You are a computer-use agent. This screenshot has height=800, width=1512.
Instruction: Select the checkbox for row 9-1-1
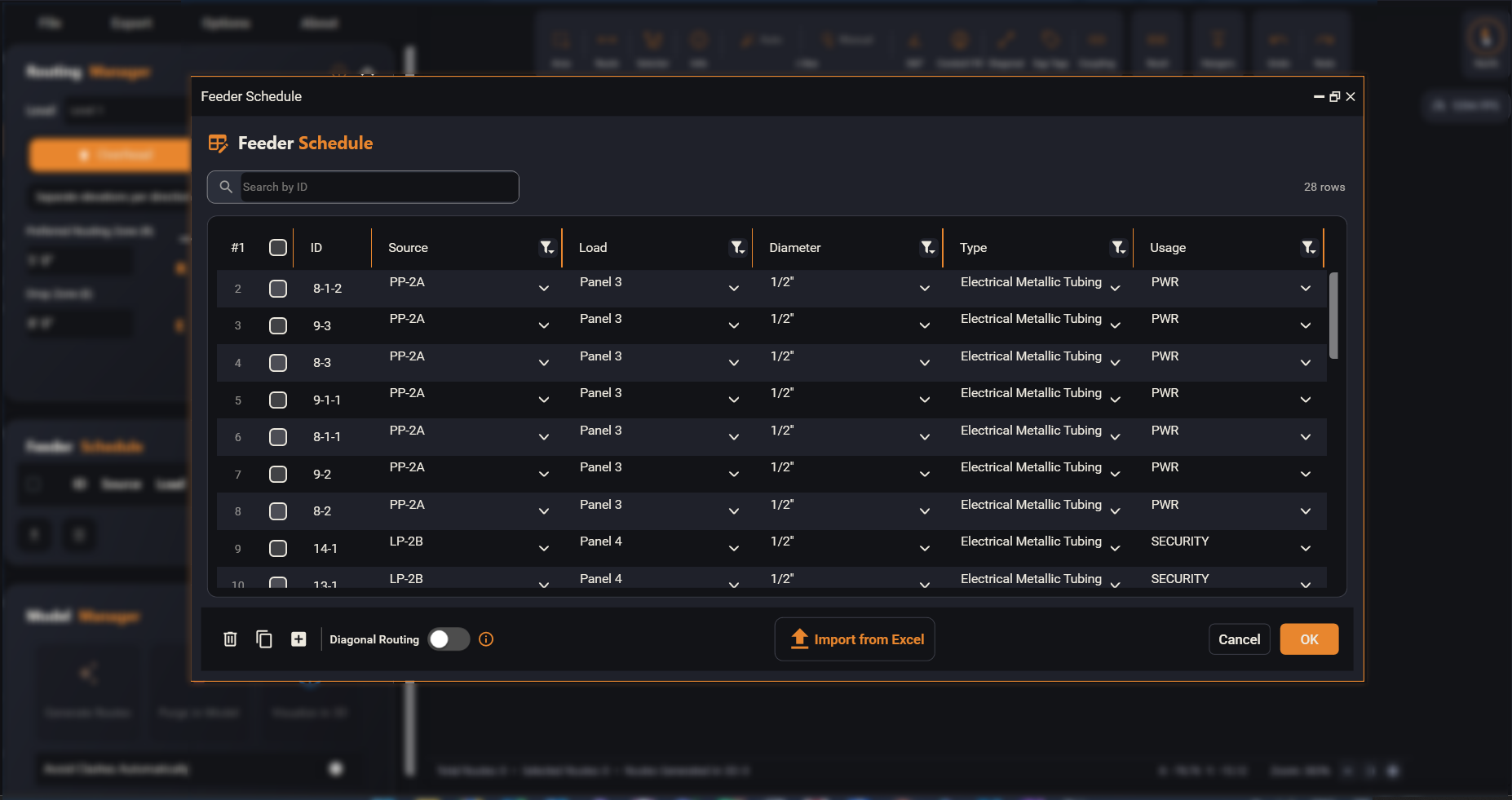(x=278, y=400)
